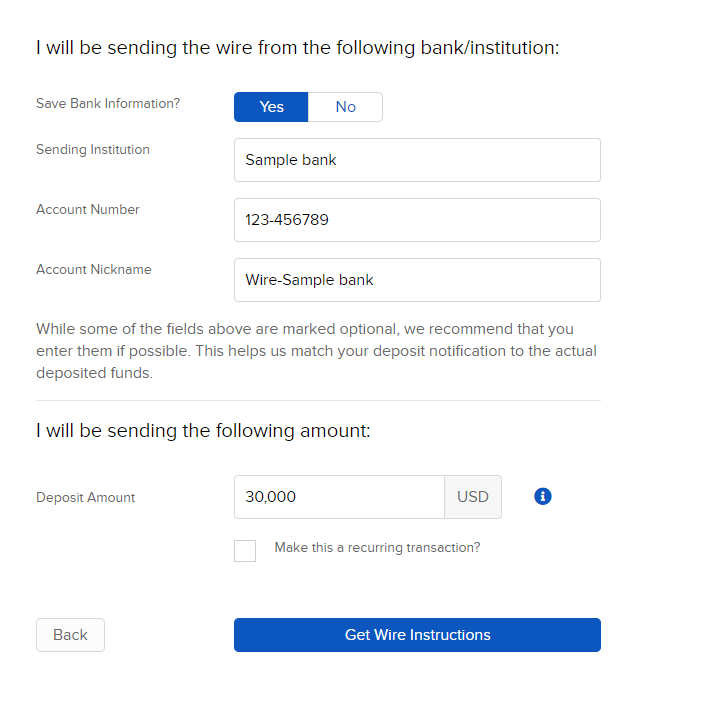This screenshot has width=725, height=726.
Task: Click the Deposit Amount field showing 30,000
Action: 339,497
